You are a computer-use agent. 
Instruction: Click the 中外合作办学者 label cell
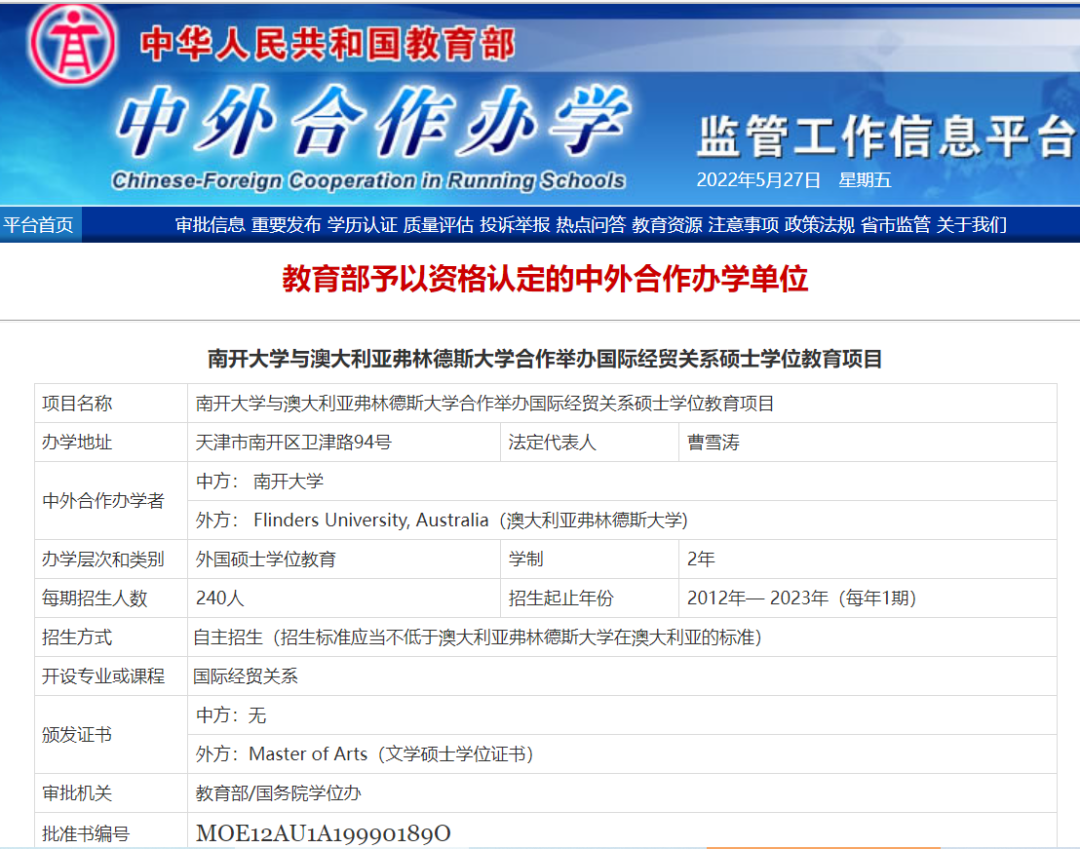pos(111,501)
